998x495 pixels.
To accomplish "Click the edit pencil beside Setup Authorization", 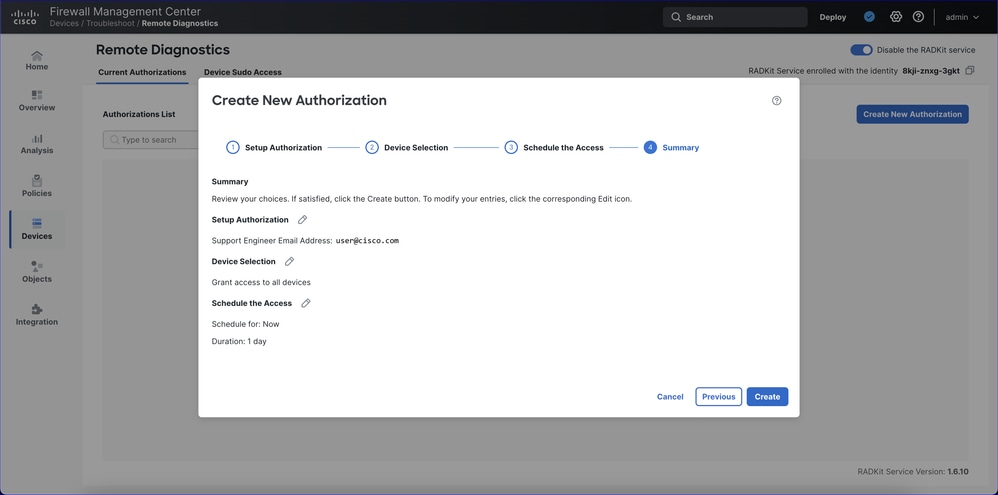I will pyautogui.click(x=302, y=220).
